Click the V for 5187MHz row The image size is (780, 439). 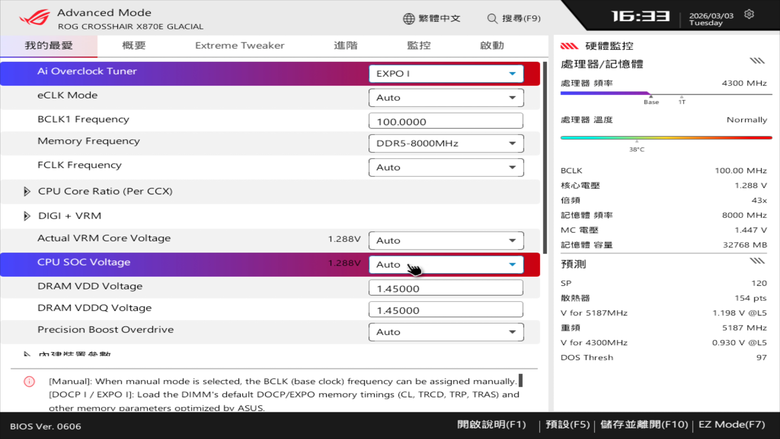click(x=664, y=313)
